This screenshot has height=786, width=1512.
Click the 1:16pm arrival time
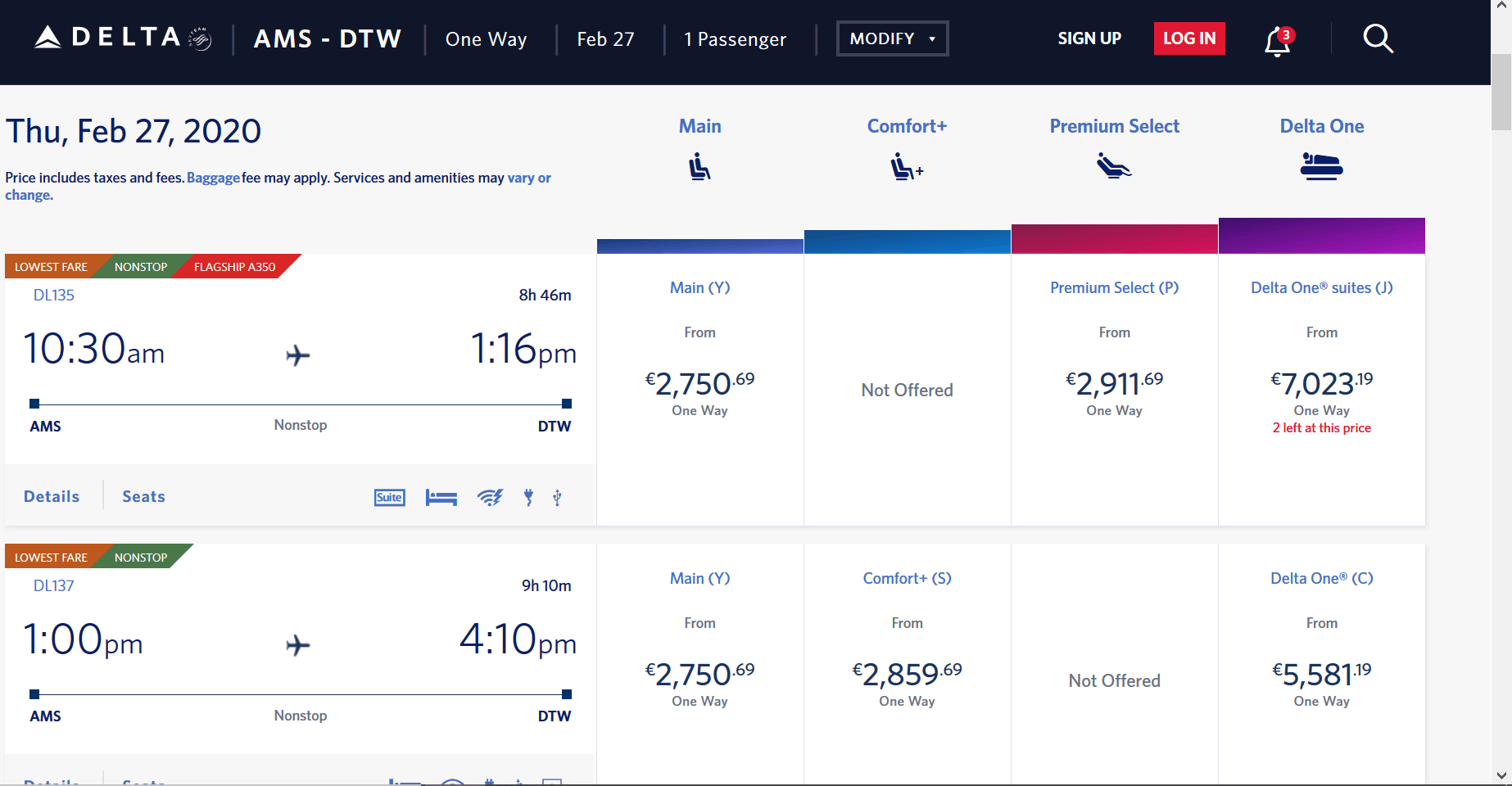[523, 349]
